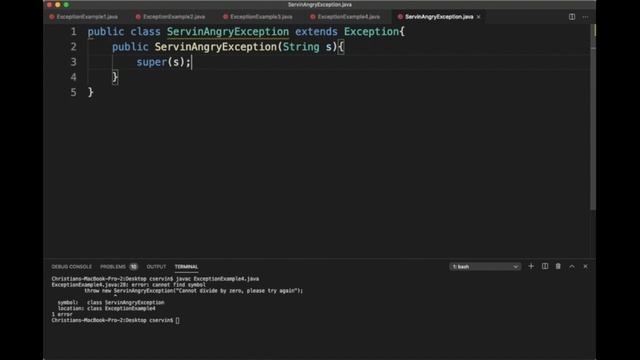Close the ServinAngryException.java tab
This screenshot has width=640, height=360.
[478, 17]
